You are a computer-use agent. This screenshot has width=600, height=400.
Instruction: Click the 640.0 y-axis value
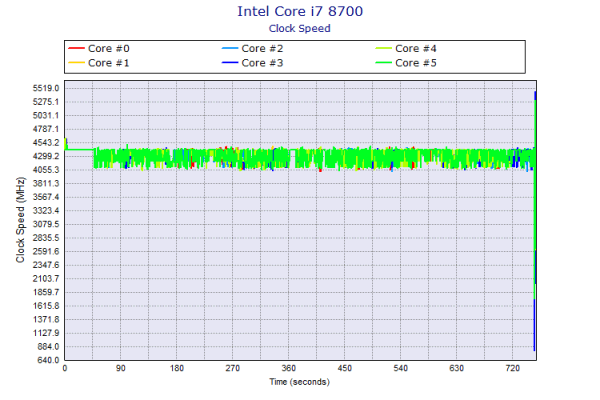(x=48, y=360)
